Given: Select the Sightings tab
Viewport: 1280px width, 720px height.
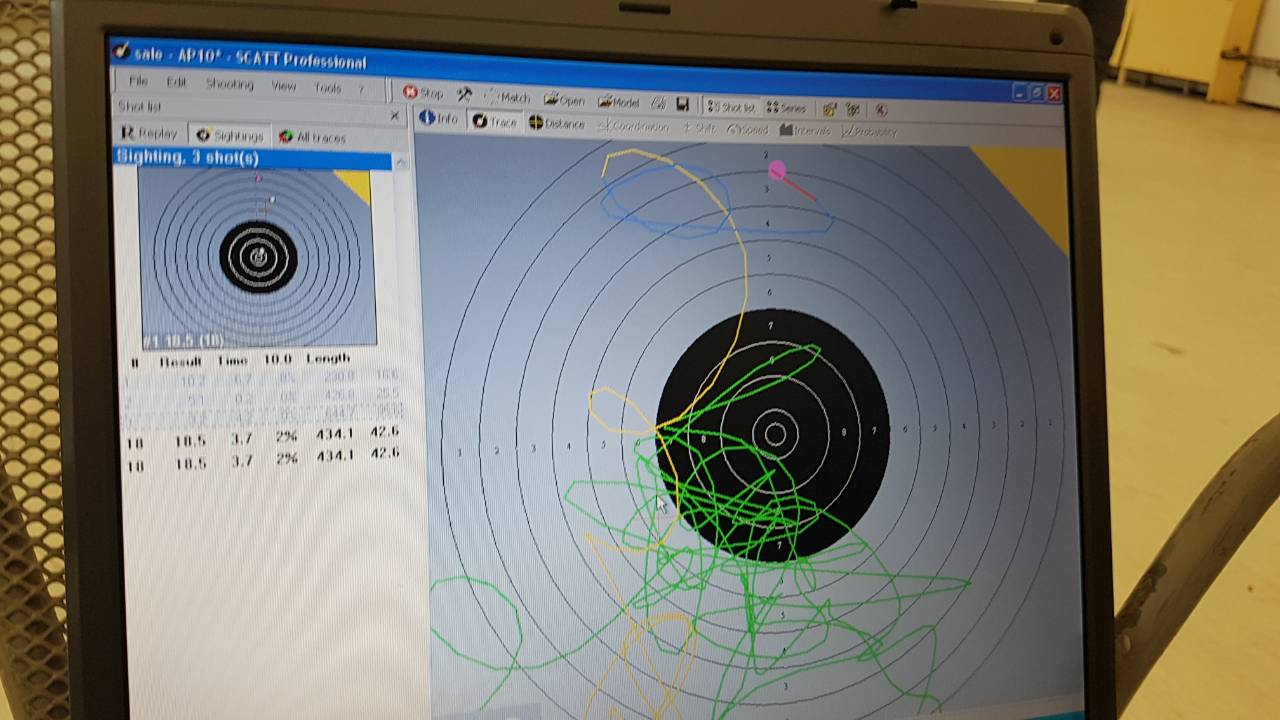Looking at the screenshot, I should pos(230,135).
